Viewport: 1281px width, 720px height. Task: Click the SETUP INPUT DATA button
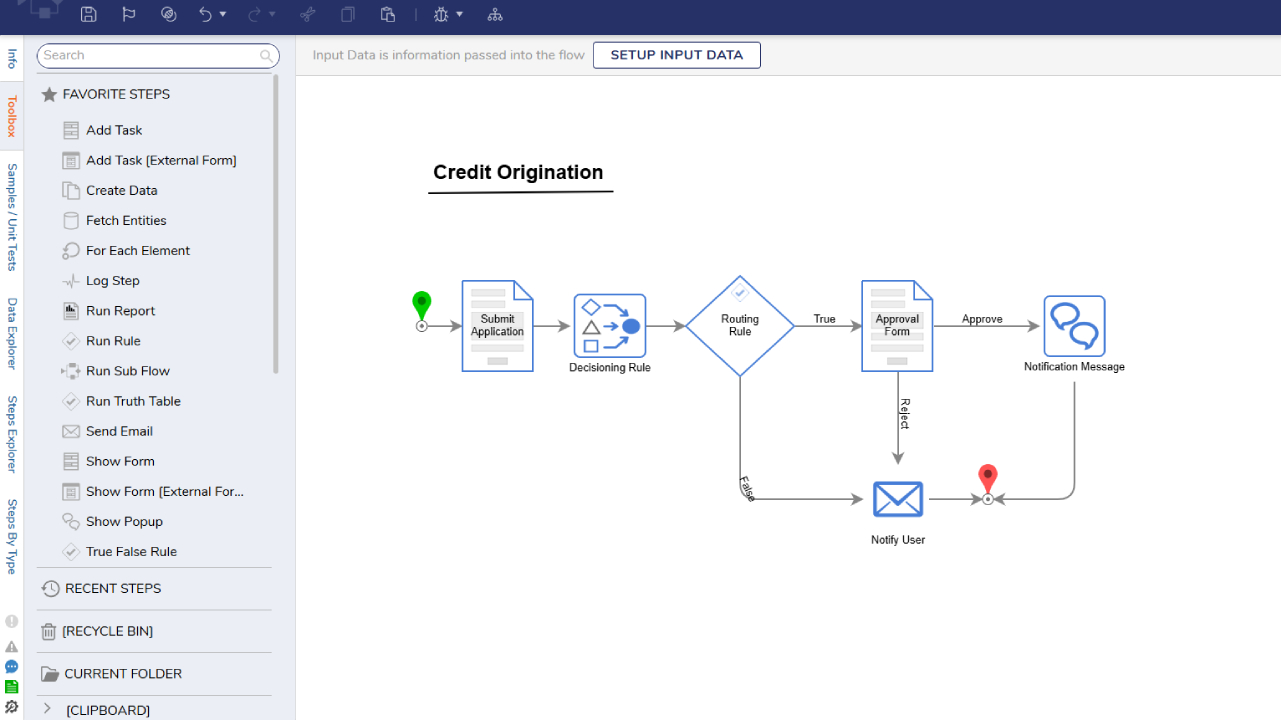pos(677,55)
